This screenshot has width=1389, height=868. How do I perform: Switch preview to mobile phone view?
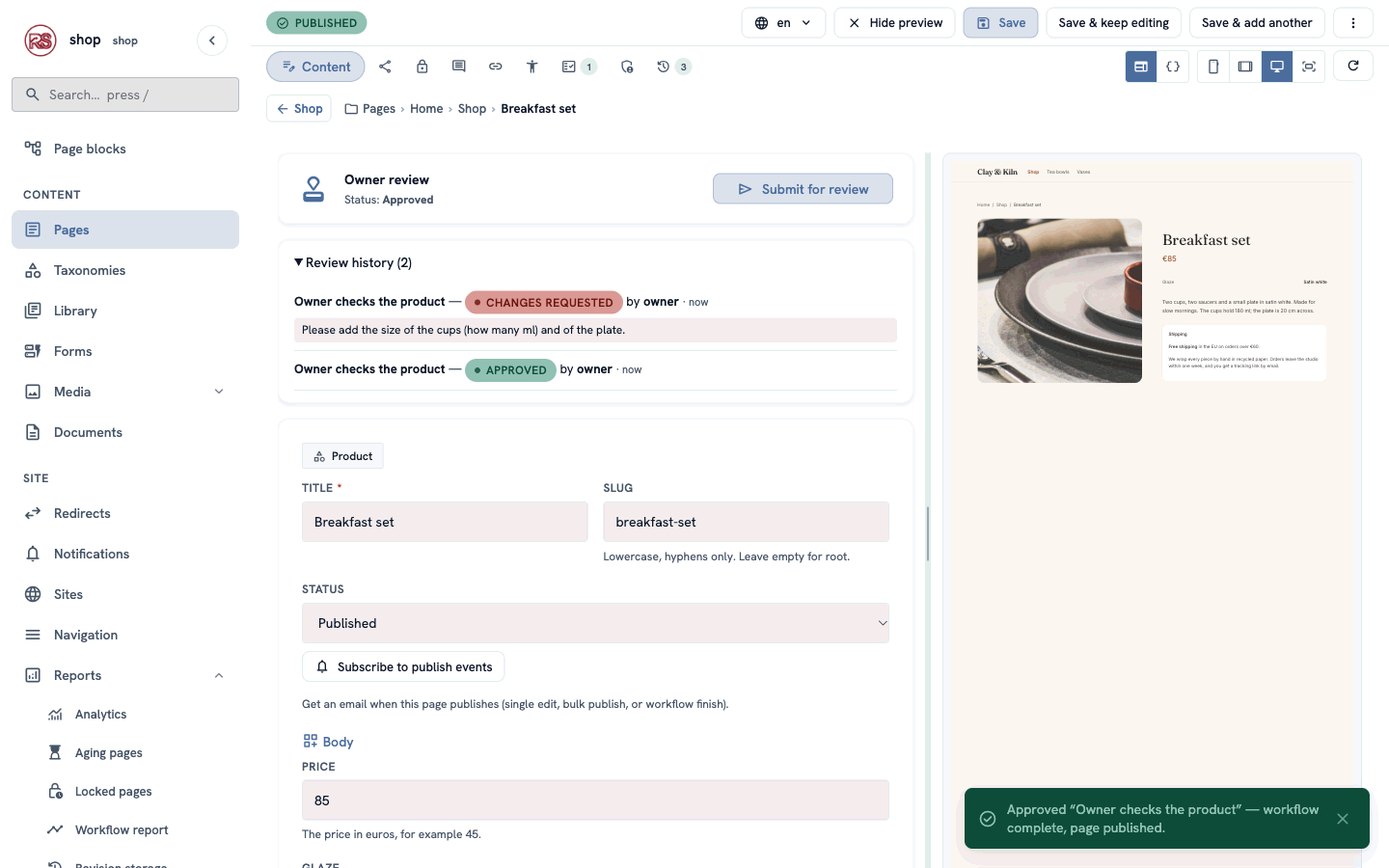[x=1213, y=67]
